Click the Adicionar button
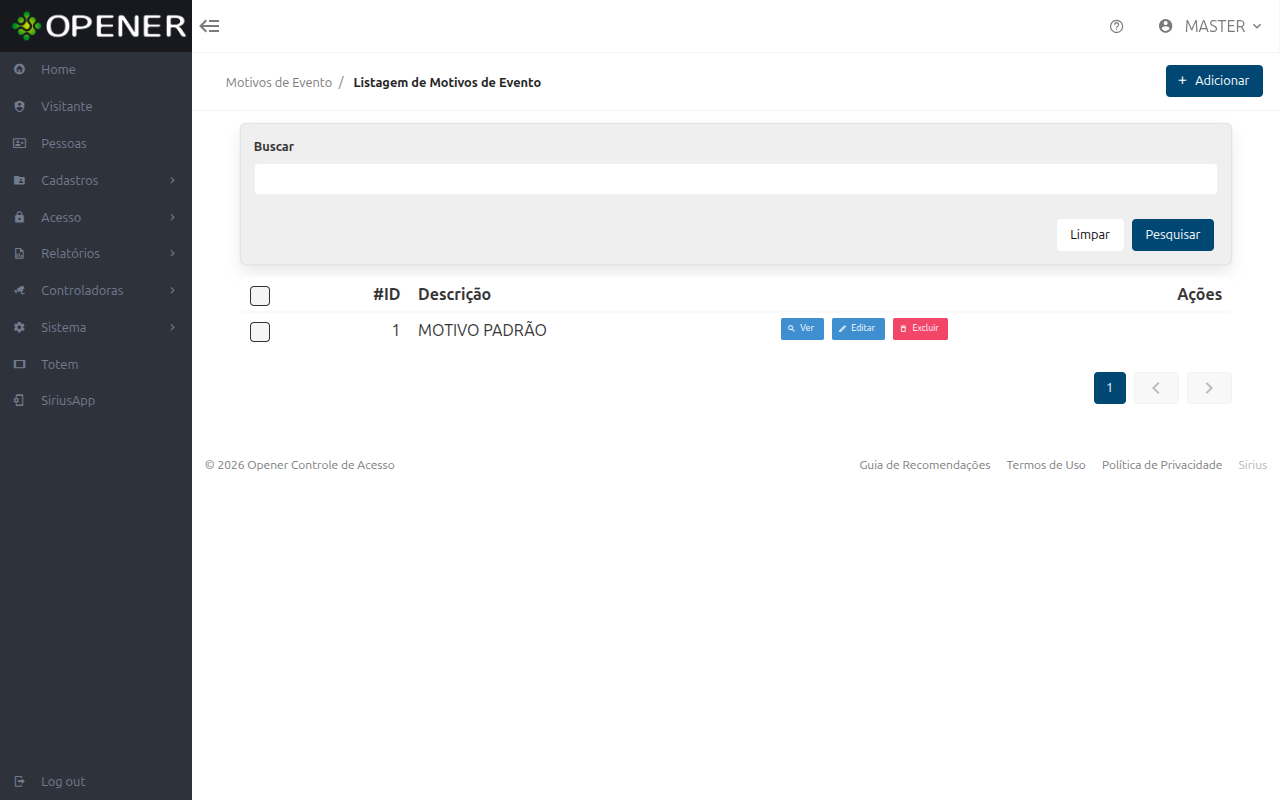 (1214, 81)
